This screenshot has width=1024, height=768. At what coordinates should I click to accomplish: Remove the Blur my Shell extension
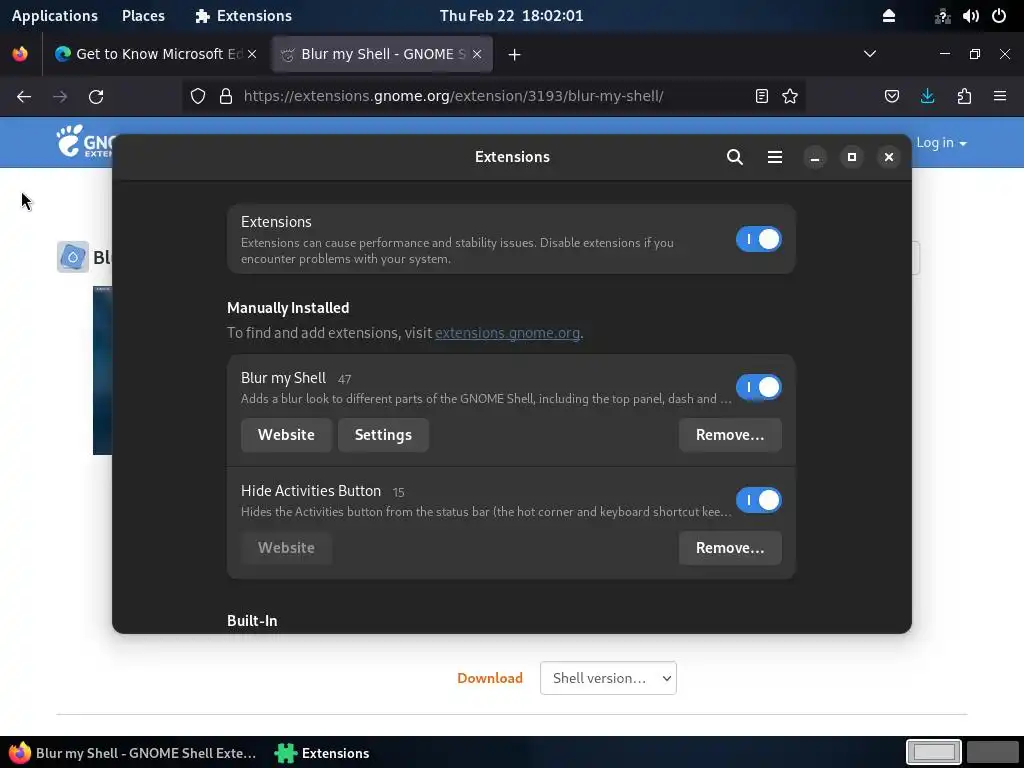point(730,435)
